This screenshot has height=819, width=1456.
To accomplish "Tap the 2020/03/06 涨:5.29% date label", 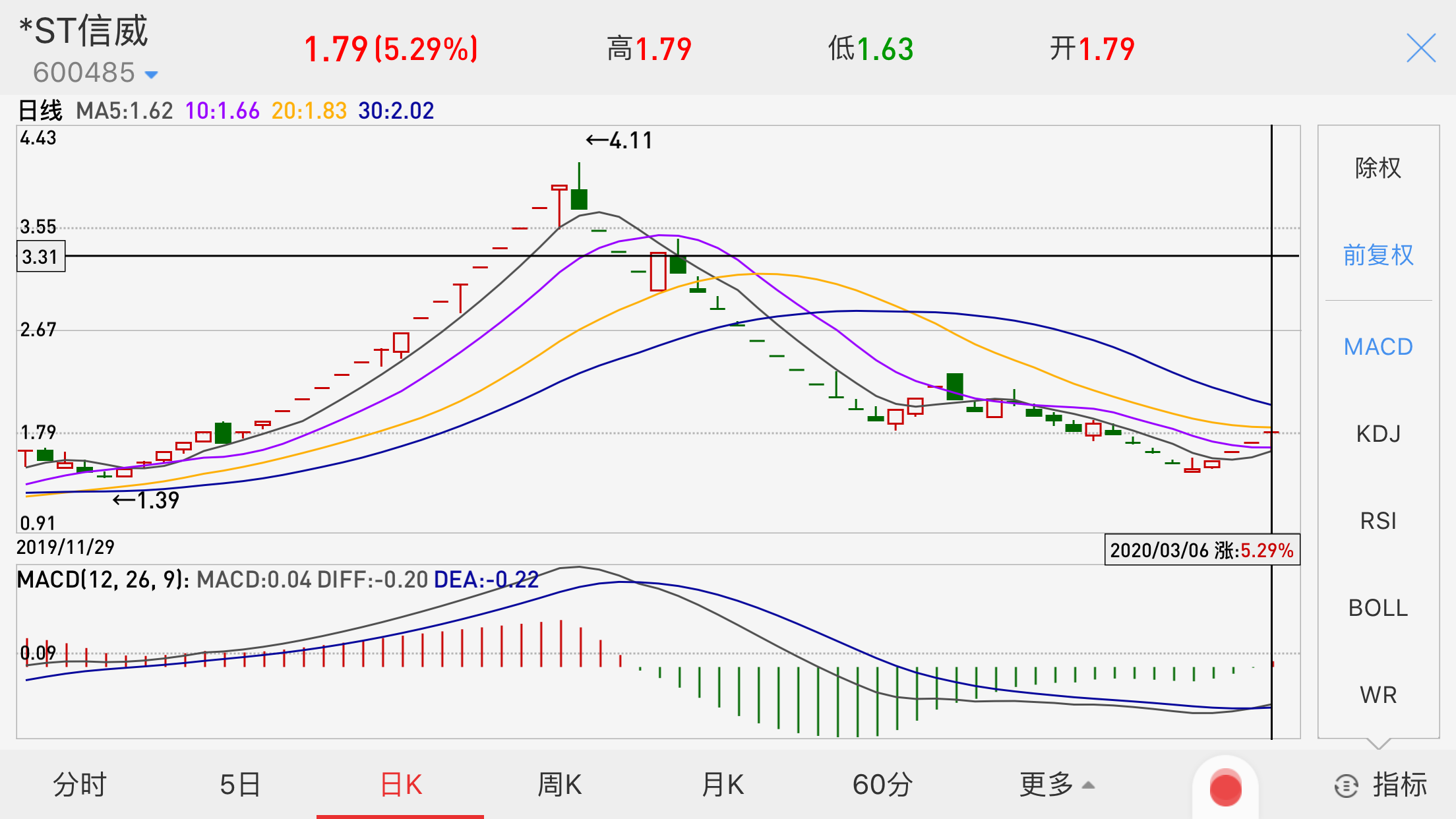I will [1202, 550].
